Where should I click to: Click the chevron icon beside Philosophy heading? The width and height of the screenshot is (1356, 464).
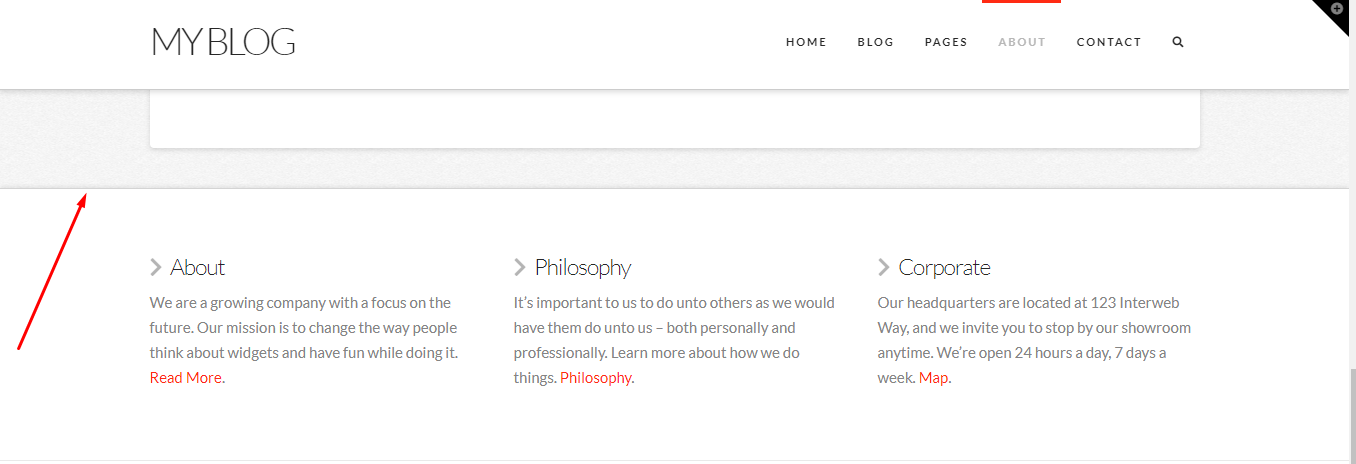coord(520,267)
